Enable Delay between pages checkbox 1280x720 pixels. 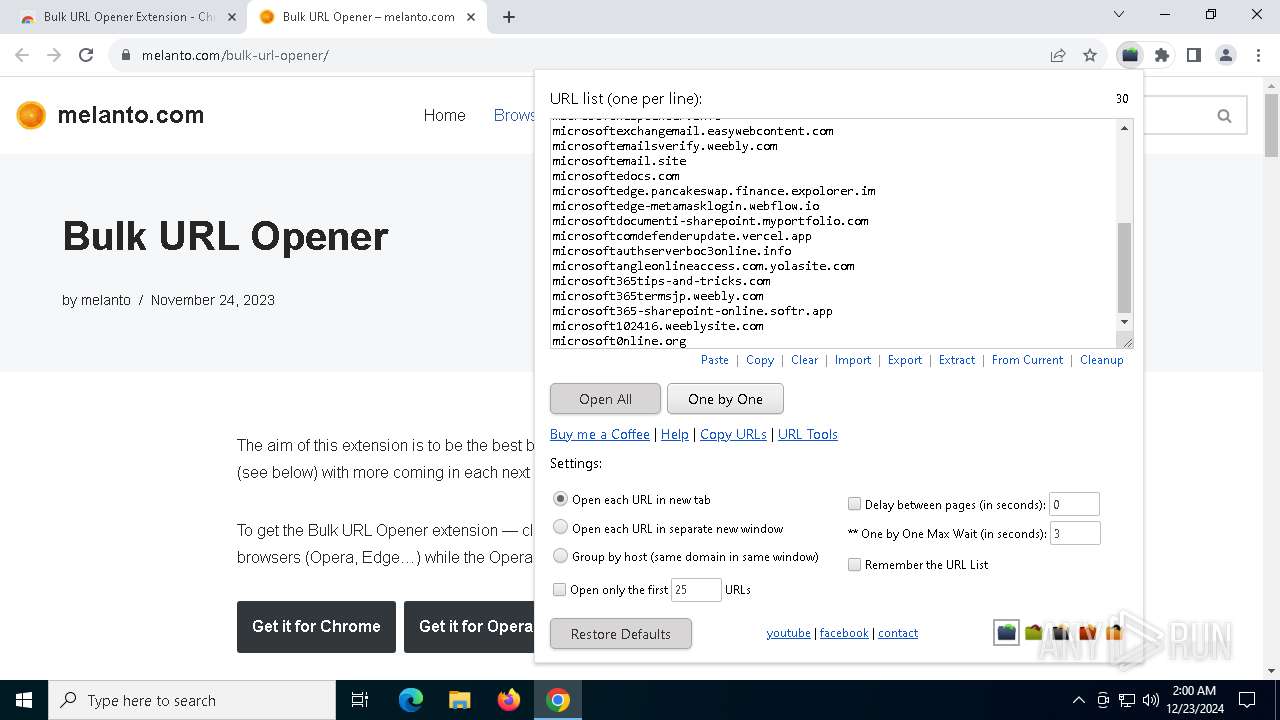point(855,504)
